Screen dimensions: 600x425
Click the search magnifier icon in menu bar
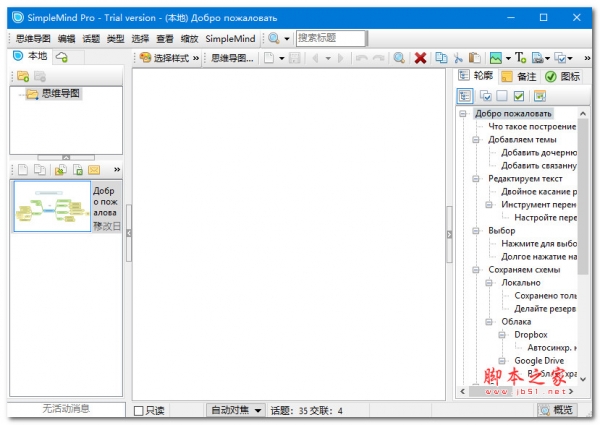(x=274, y=38)
